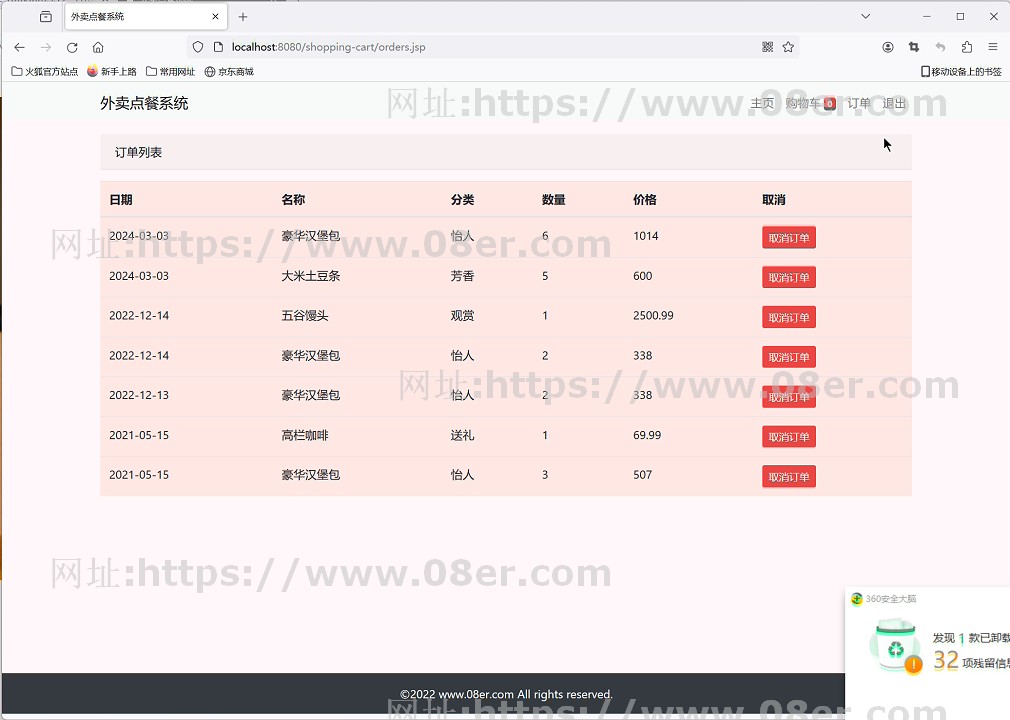
Task: Open 移动设备上的书签 bookmarks
Action: click(x=961, y=71)
